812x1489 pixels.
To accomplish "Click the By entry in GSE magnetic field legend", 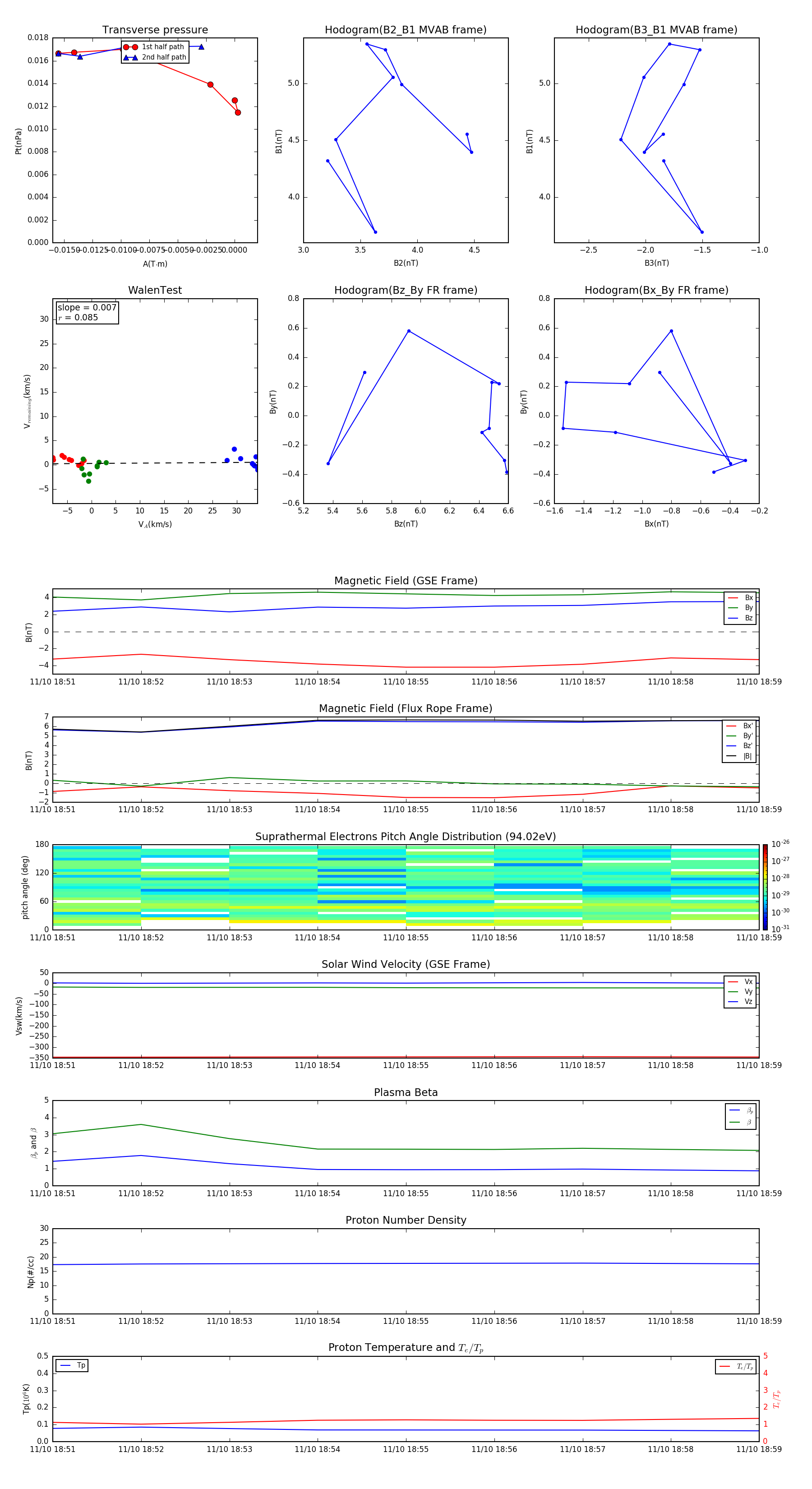I will 740,608.
